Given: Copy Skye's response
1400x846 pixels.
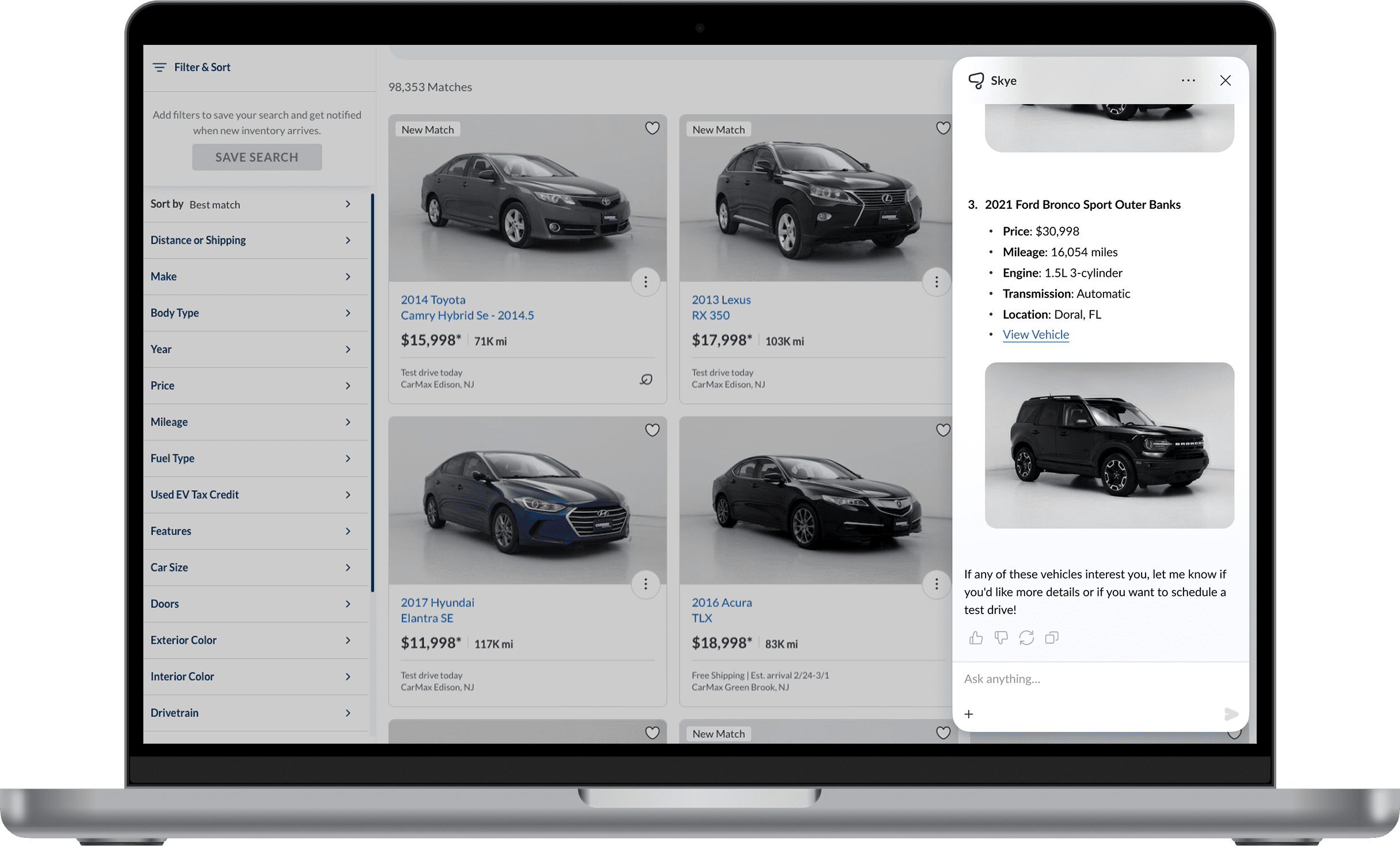Looking at the screenshot, I should point(1052,638).
